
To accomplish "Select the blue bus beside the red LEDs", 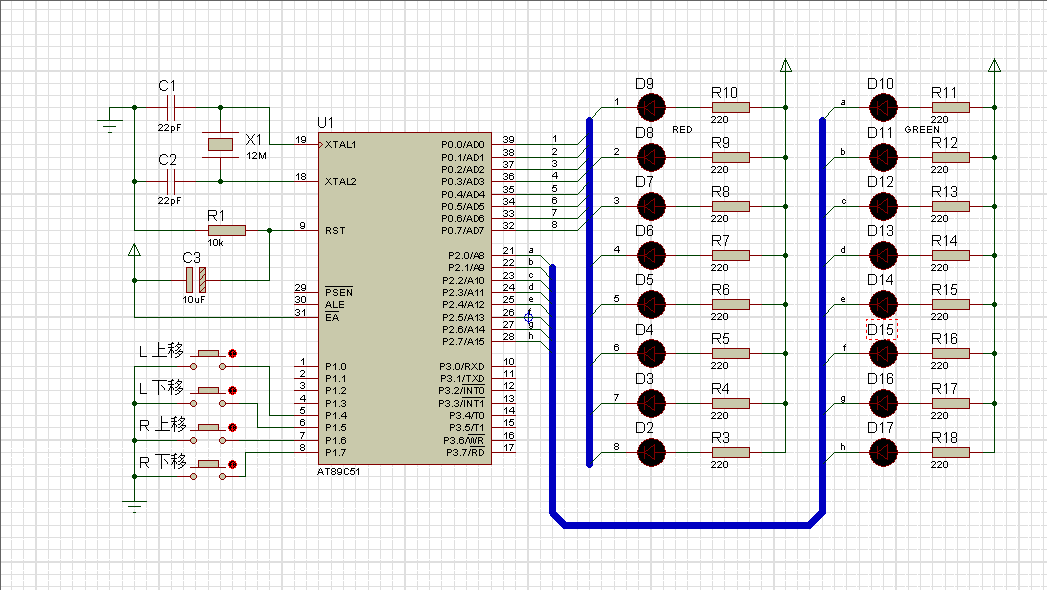I will tap(590, 292).
